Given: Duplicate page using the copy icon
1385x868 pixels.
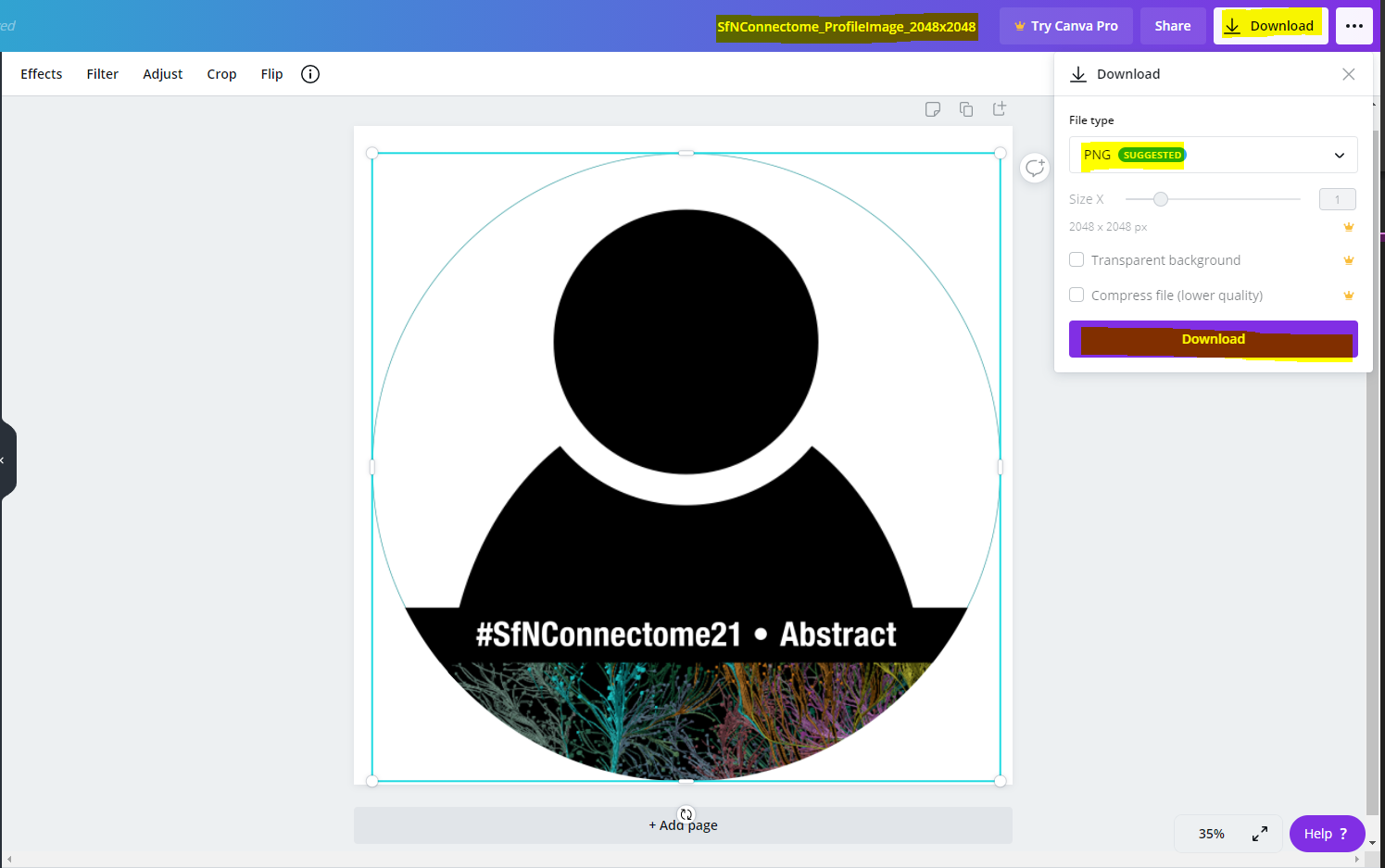Looking at the screenshot, I should point(966,109).
